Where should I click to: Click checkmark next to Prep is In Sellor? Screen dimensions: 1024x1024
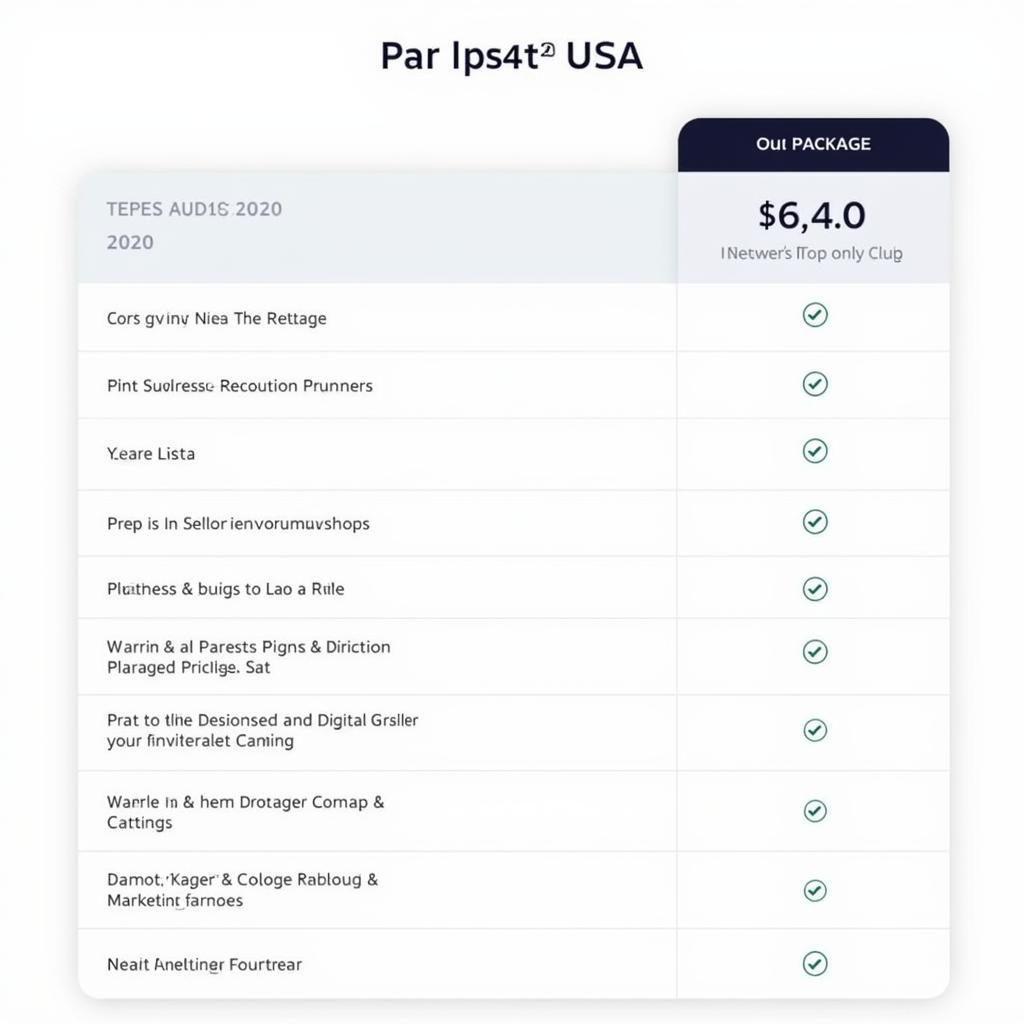pyautogui.click(x=814, y=521)
